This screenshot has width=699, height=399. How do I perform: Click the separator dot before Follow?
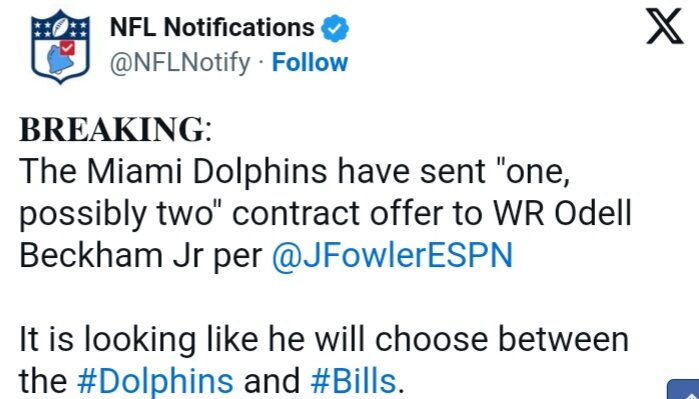tap(261, 63)
